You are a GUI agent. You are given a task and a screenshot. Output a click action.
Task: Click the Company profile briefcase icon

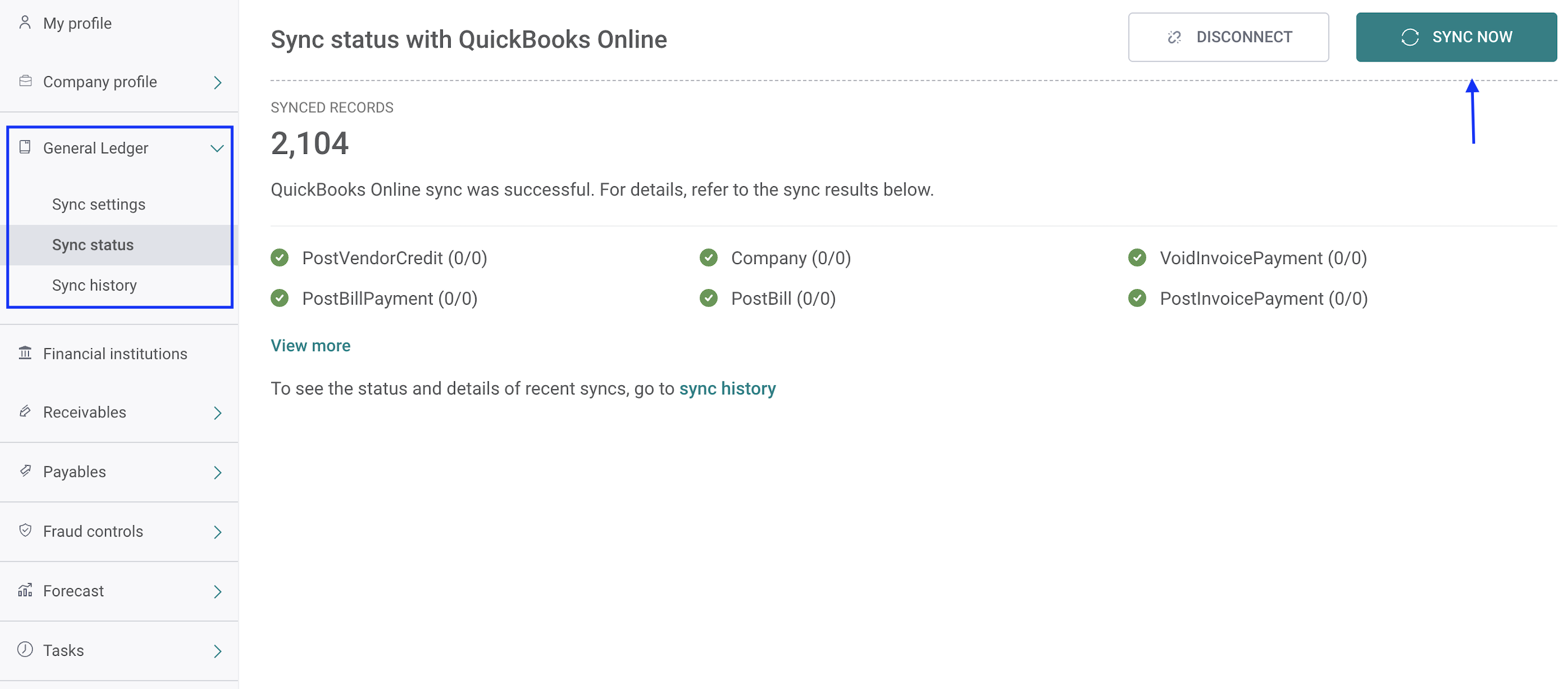25,81
